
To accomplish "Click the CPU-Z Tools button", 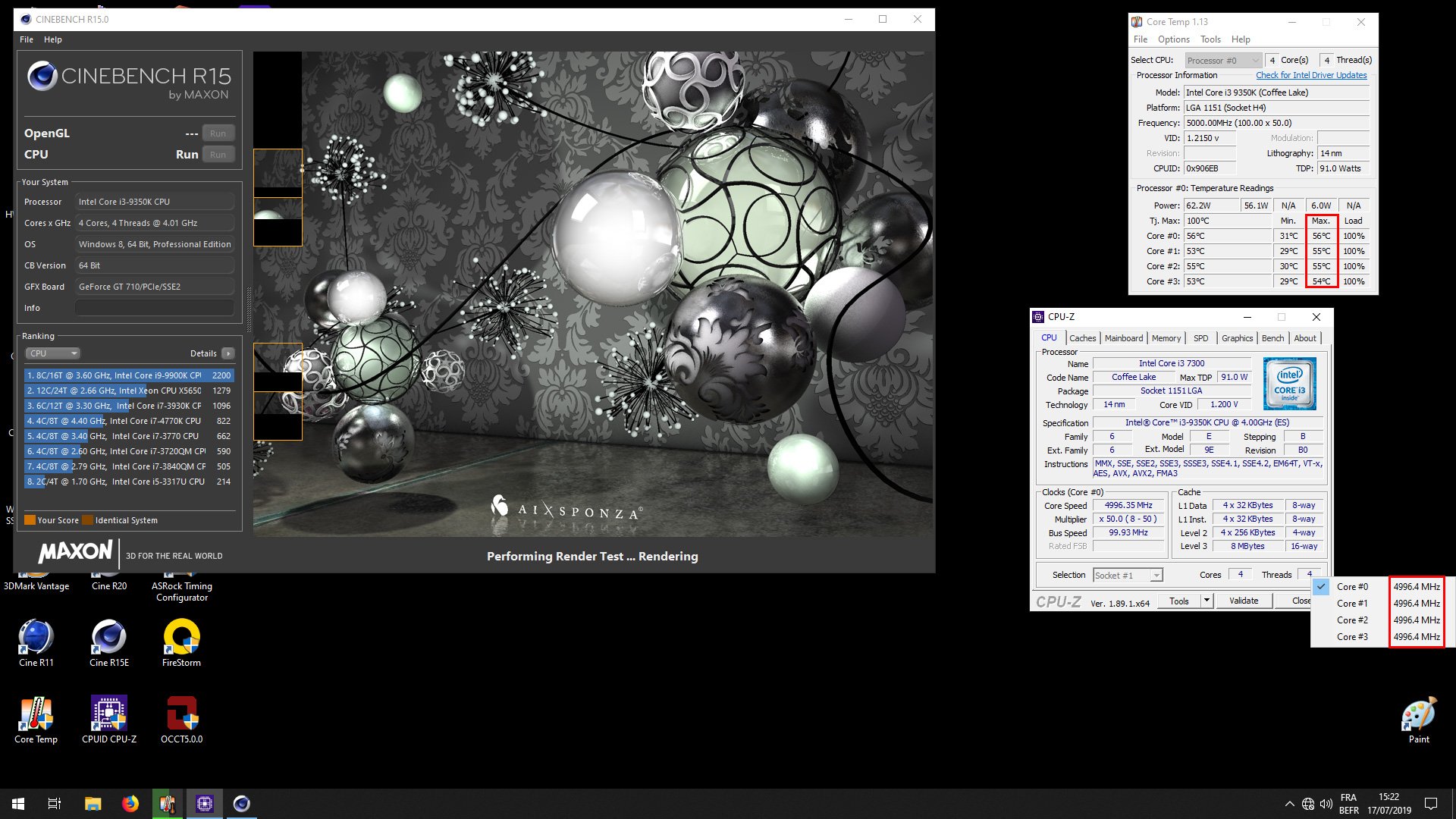I will (1179, 601).
